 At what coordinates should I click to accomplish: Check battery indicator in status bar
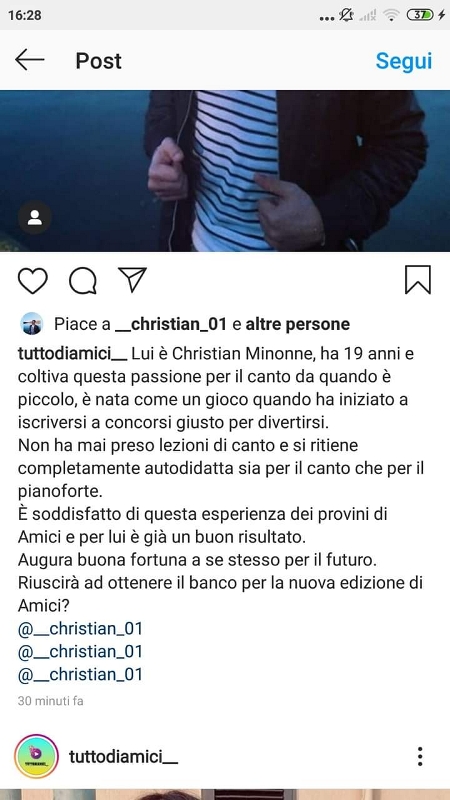pos(421,15)
